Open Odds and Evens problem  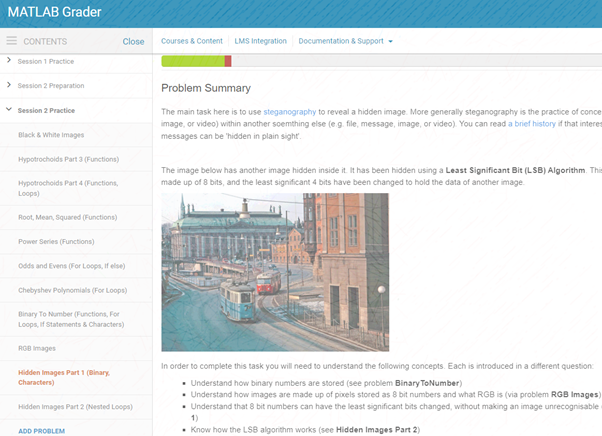[x=71, y=266]
